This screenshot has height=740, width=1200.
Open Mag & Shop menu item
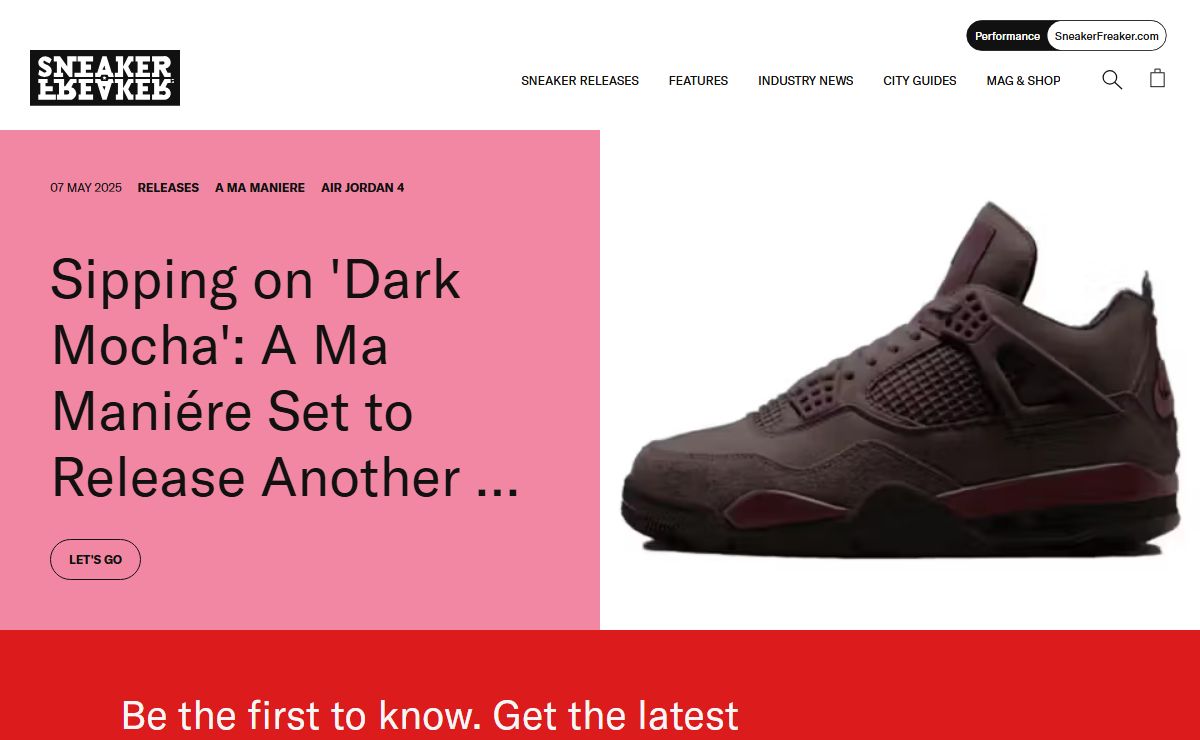[1023, 81]
